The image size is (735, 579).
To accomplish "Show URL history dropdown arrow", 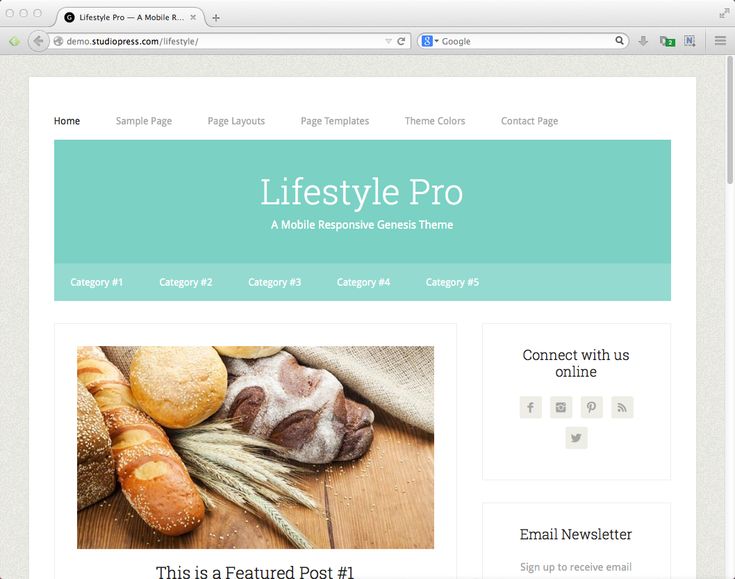I will click(388, 41).
